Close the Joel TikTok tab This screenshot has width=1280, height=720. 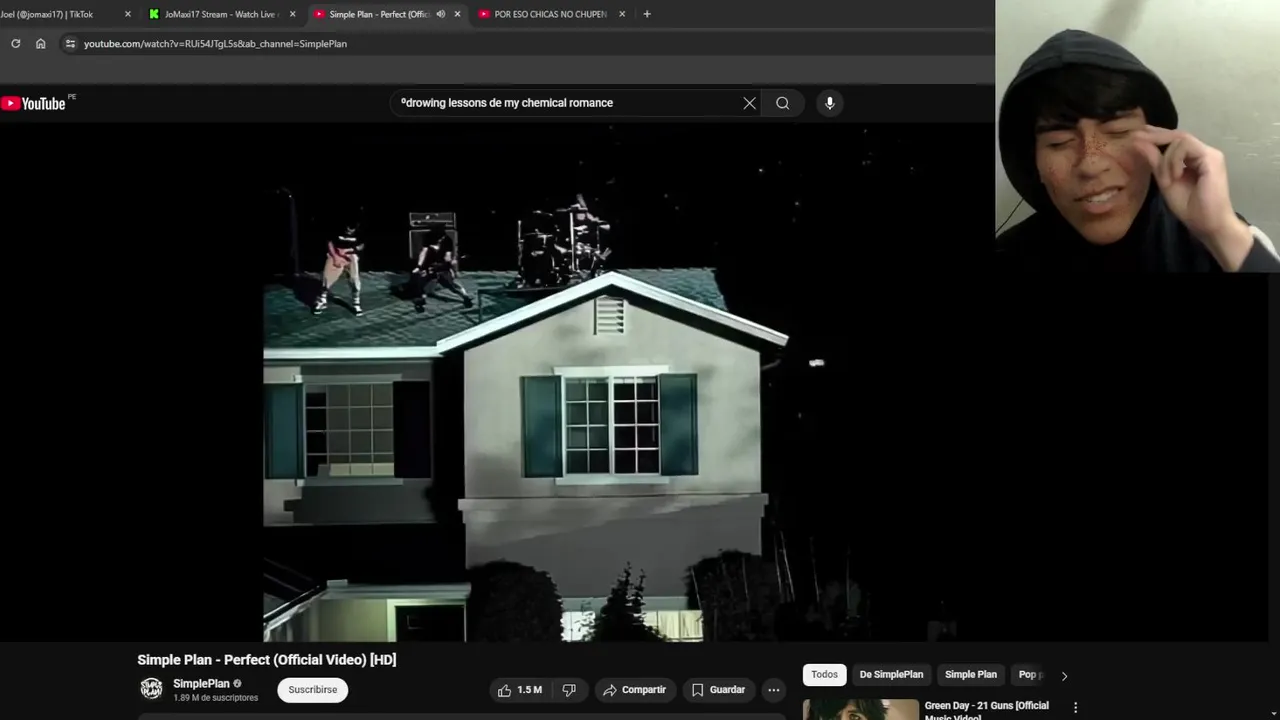[127, 14]
